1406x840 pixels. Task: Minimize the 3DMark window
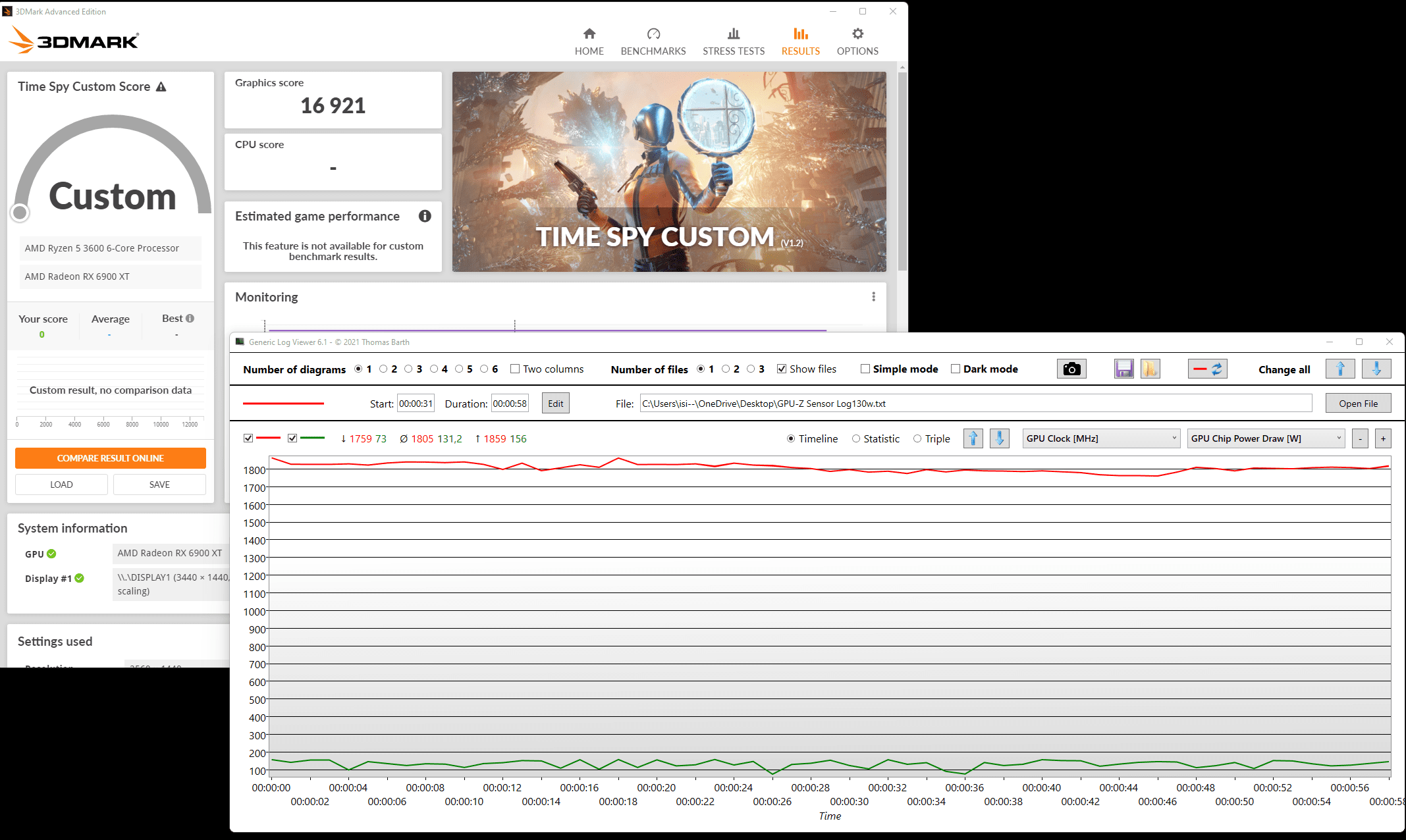point(833,11)
